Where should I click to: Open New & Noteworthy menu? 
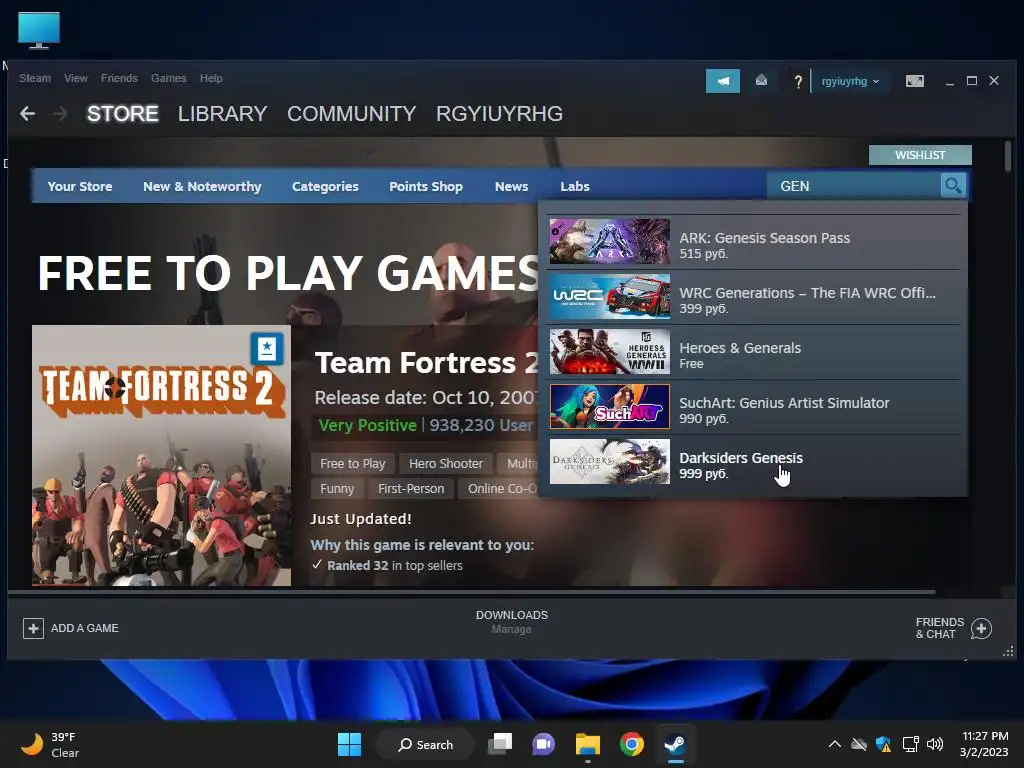coord(202,186)
